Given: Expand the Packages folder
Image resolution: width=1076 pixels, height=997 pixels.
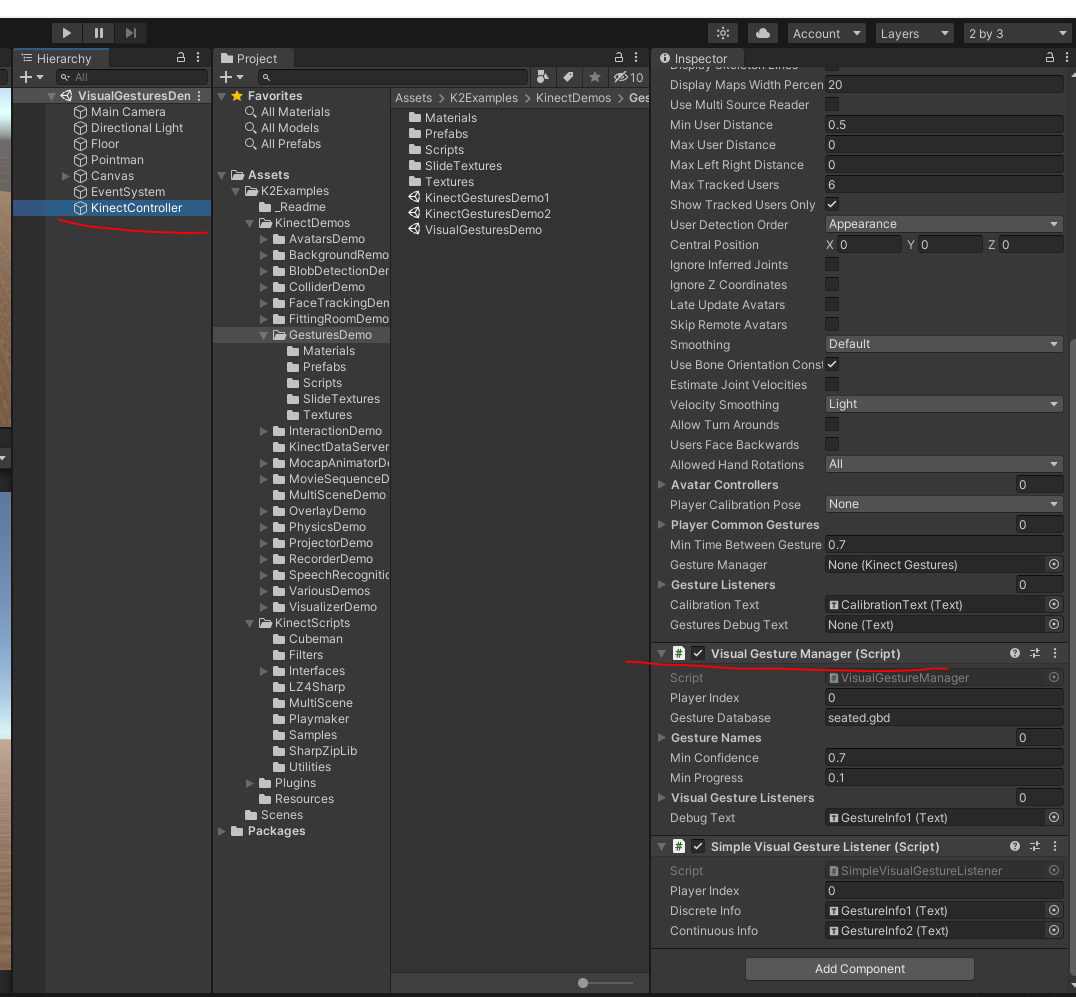Looking at the screenshot, I should [222, 831].
